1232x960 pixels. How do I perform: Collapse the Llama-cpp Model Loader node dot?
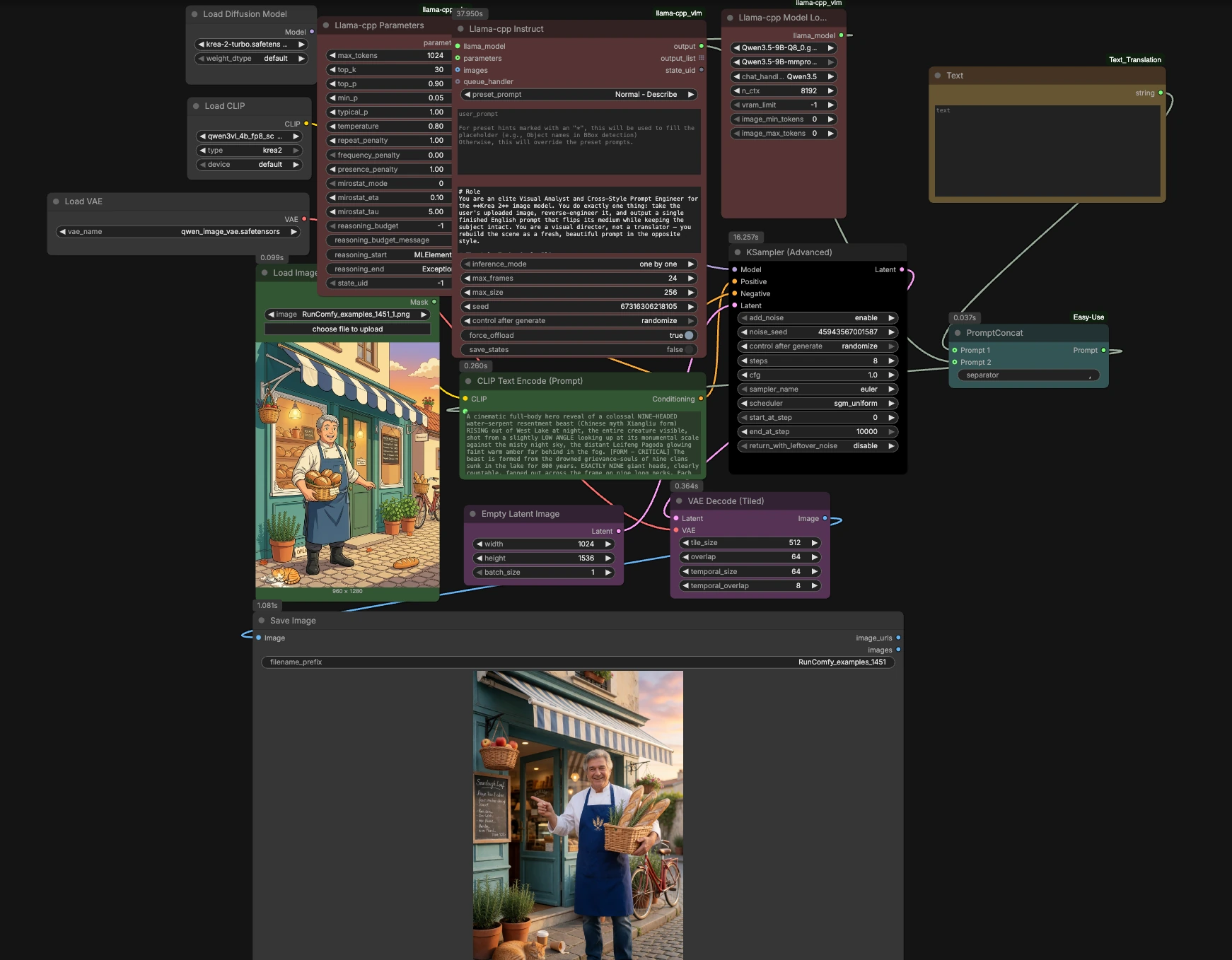pos(730,18)
